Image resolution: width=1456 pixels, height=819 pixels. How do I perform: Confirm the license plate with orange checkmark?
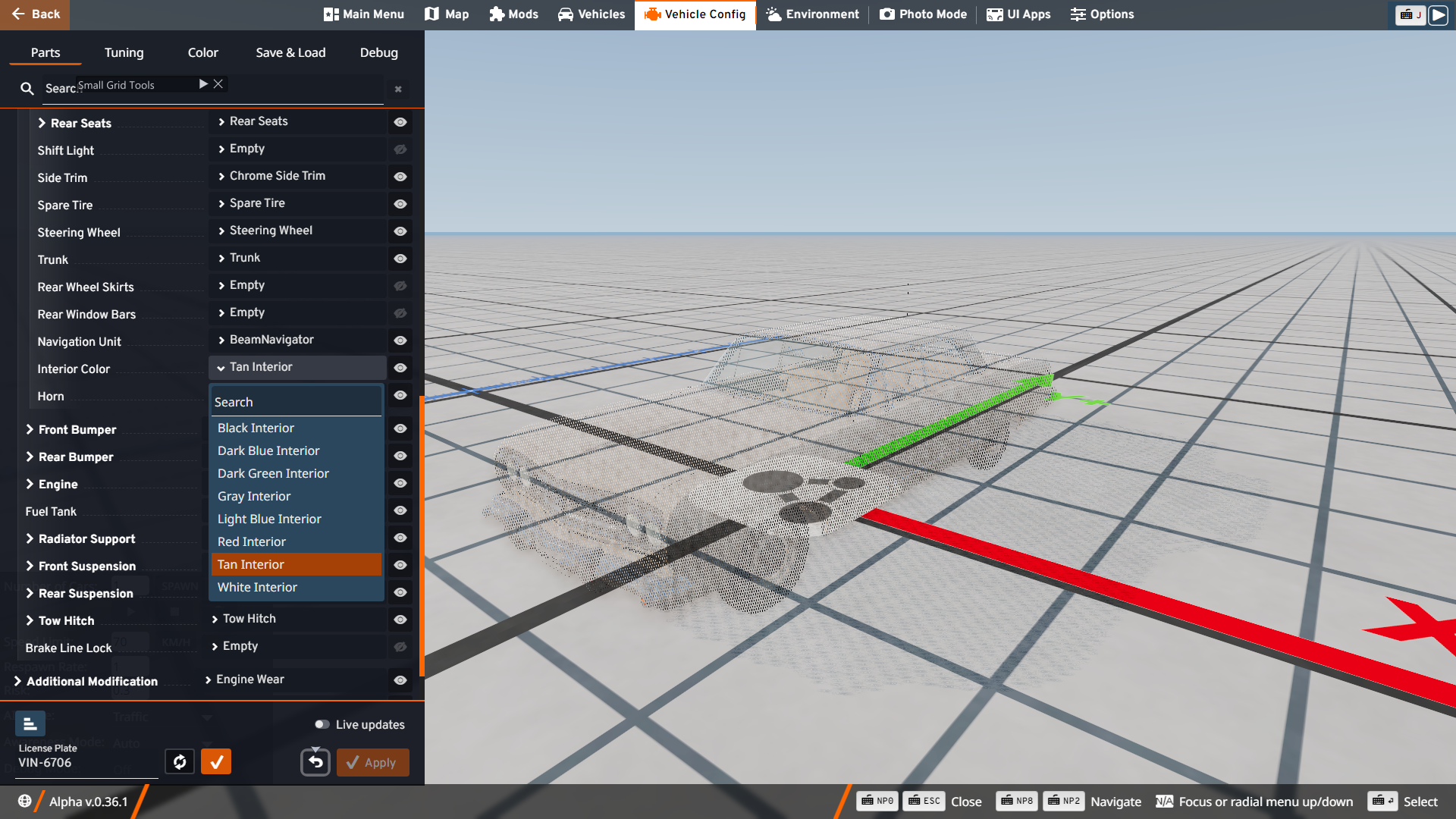pos(216,761)
